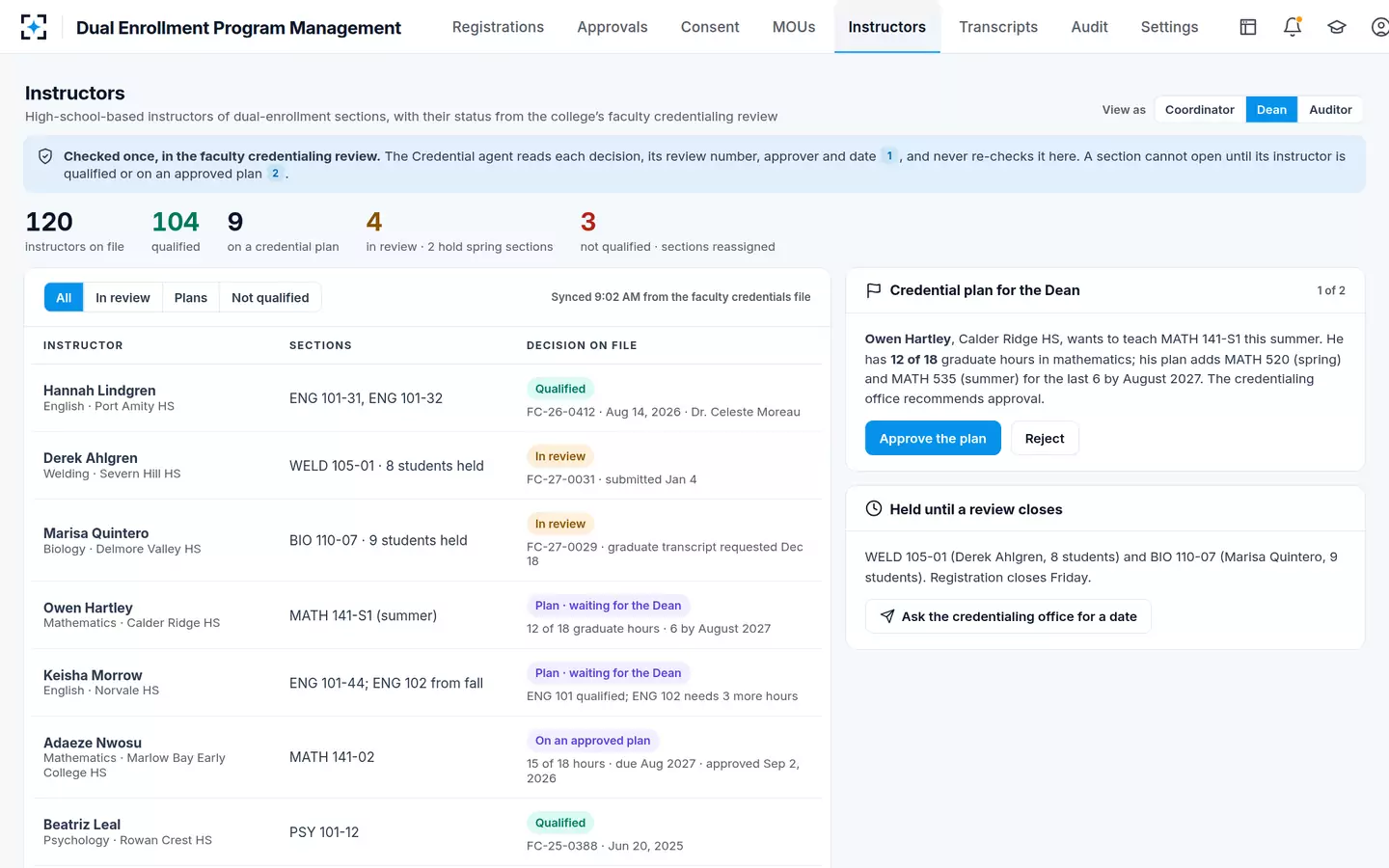Open the notifications bell
This screenshot has height=868, width=1389.
pos(1293,27)
